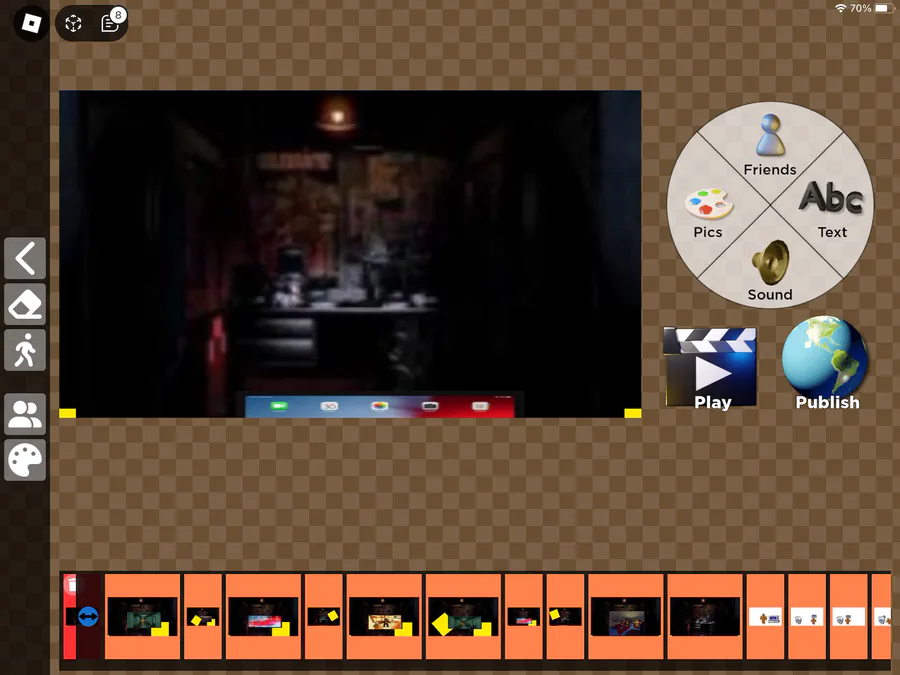Delete frame using the trash icon in timeline

tap(70, 585)
